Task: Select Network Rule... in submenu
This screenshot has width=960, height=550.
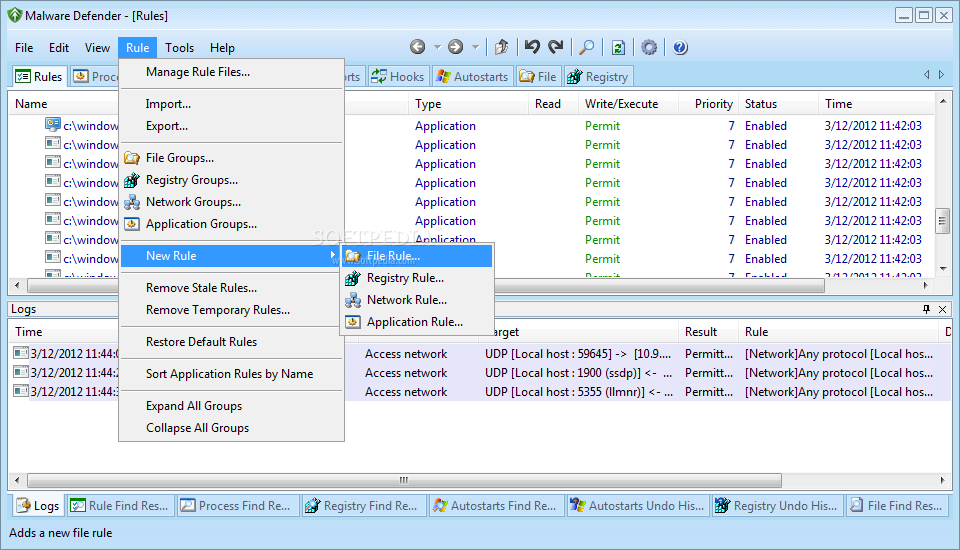Action: click(x=417, y=300)
